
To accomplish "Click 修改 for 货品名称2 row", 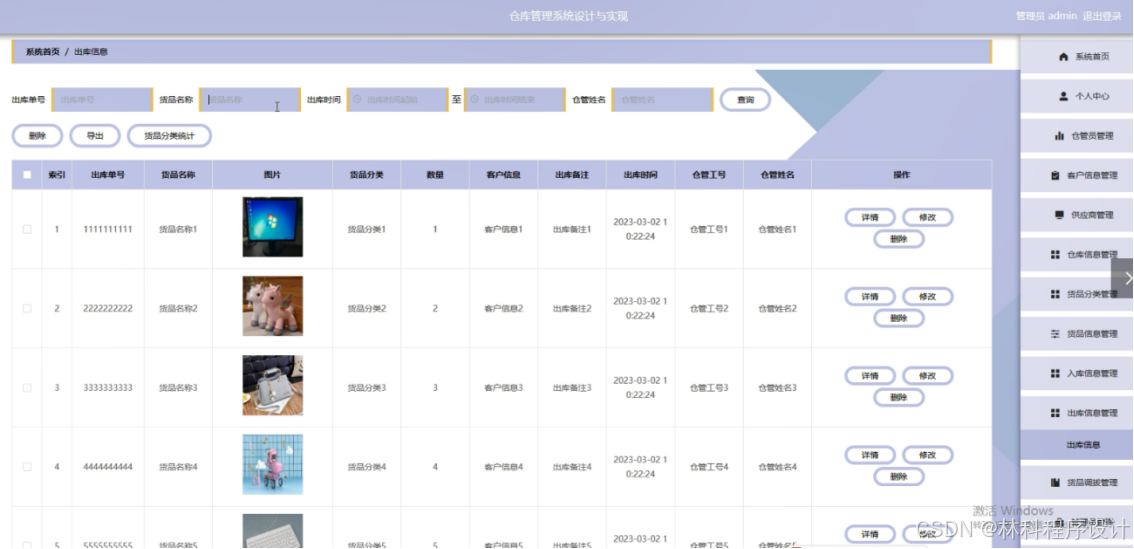I will [x=927, y=297].
